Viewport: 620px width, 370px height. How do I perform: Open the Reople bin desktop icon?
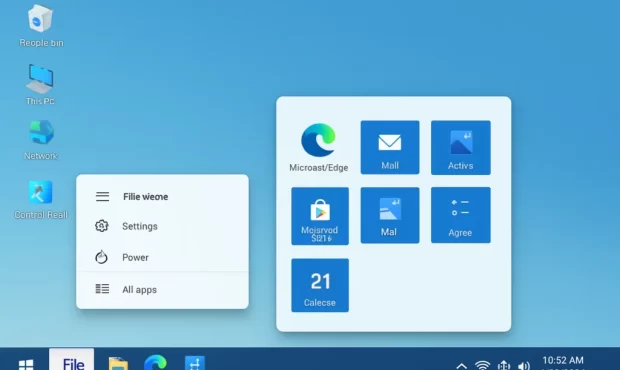pyautogui.click(x=41, y=26)
